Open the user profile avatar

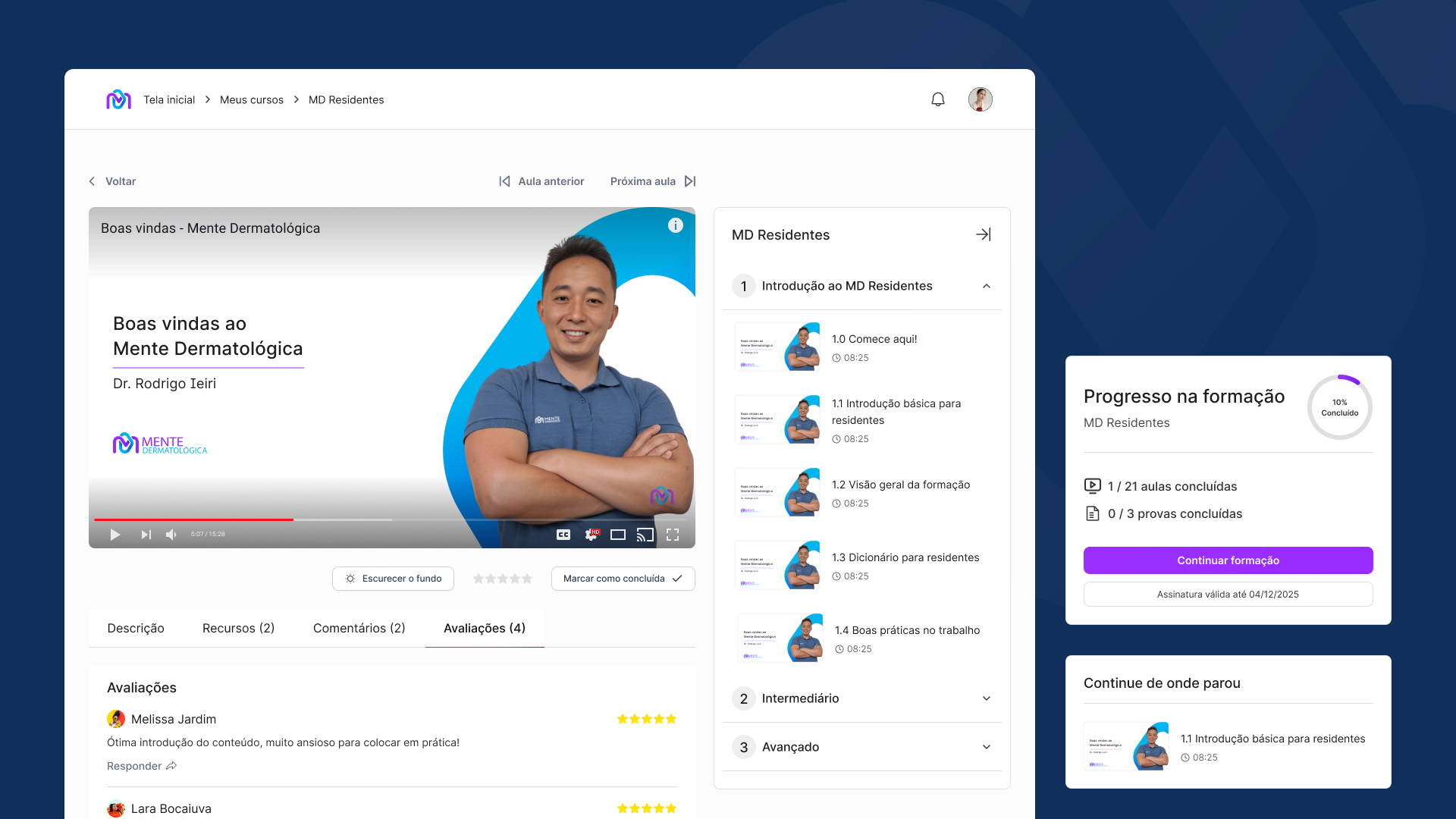[x=980, y=99]
